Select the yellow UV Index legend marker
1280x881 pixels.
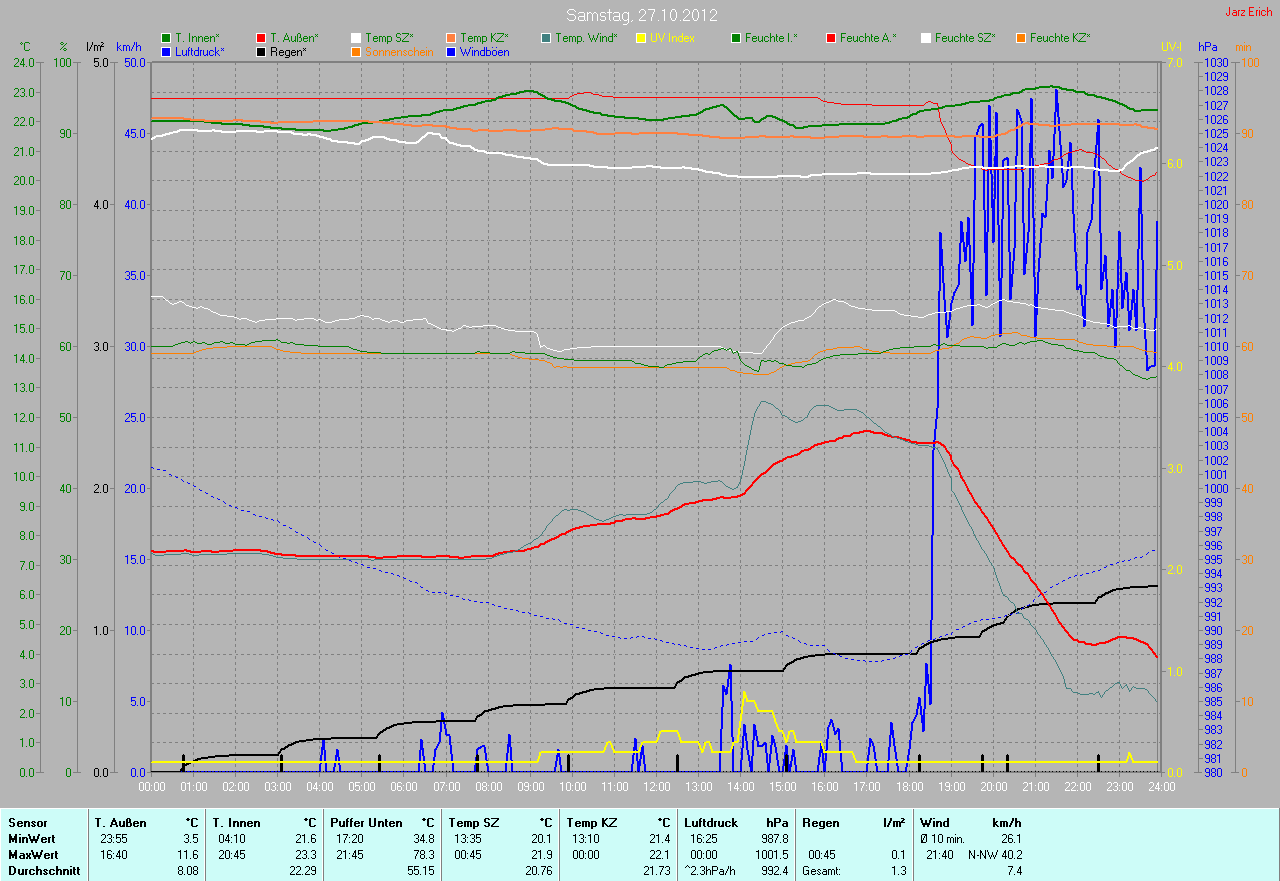[x=641, y=38]
